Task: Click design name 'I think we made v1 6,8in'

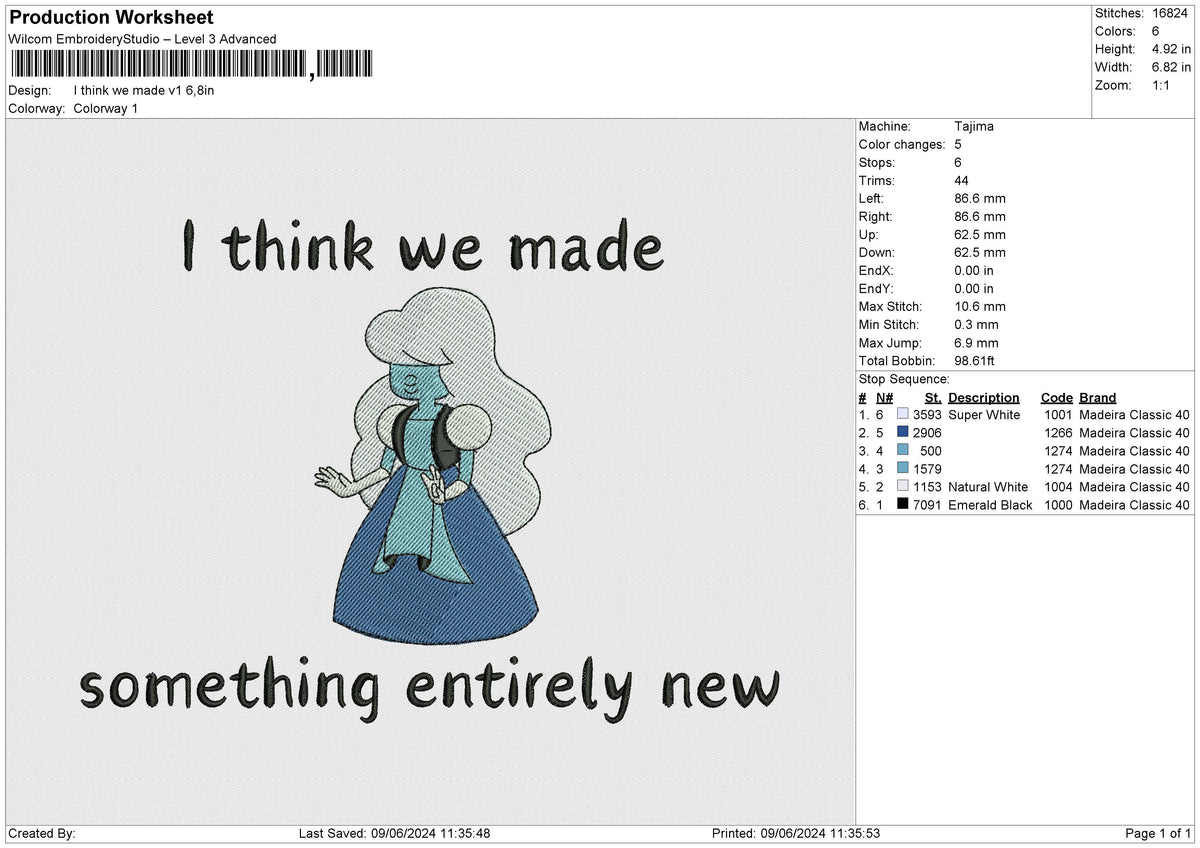Action: pos(144,90)
